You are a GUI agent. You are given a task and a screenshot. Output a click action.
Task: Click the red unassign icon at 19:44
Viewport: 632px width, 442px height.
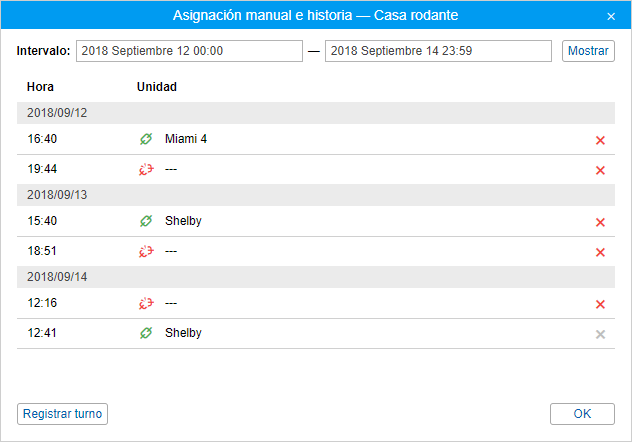point(145,169)
